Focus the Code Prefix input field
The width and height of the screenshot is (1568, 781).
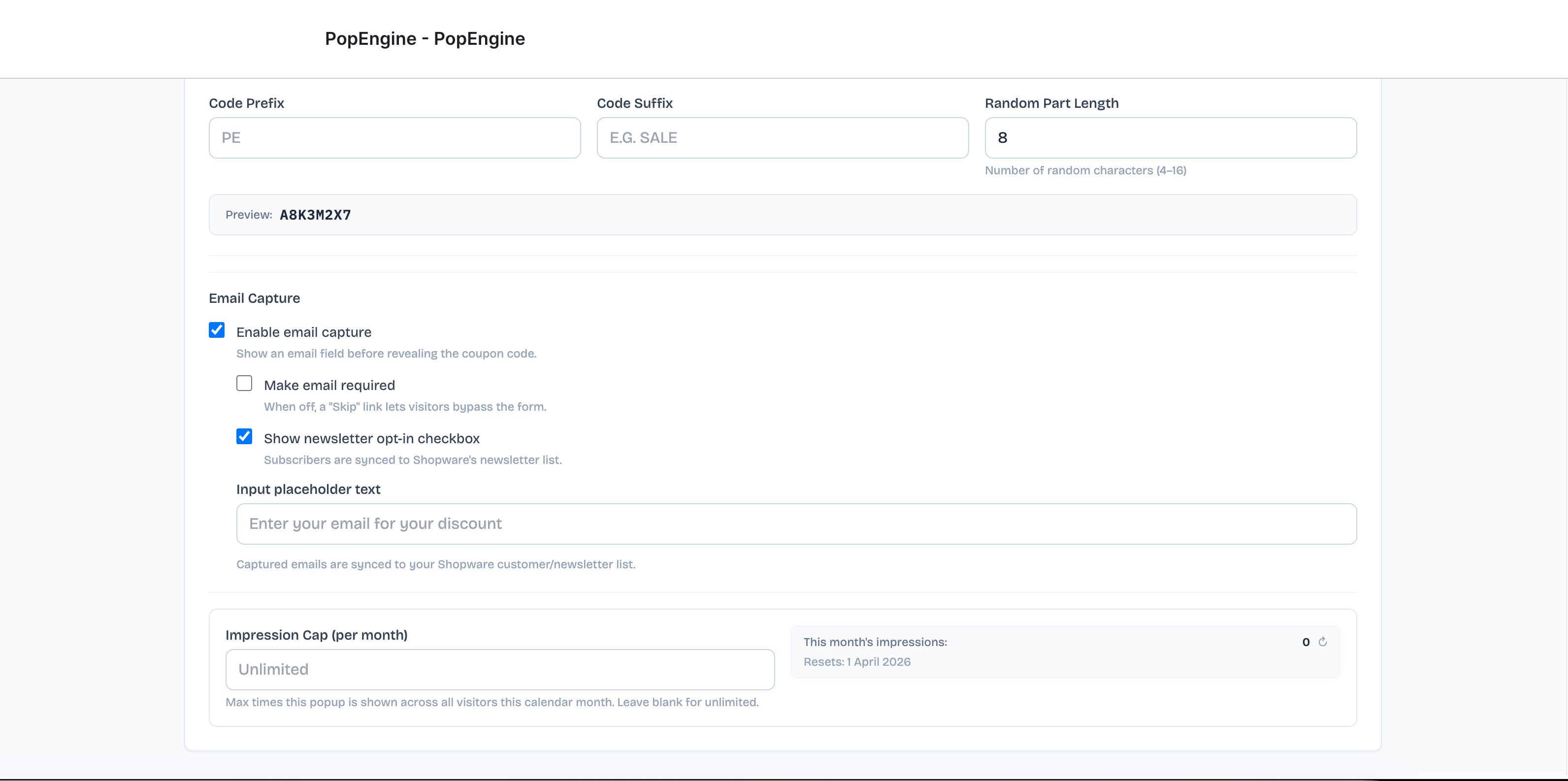point(394,138)
